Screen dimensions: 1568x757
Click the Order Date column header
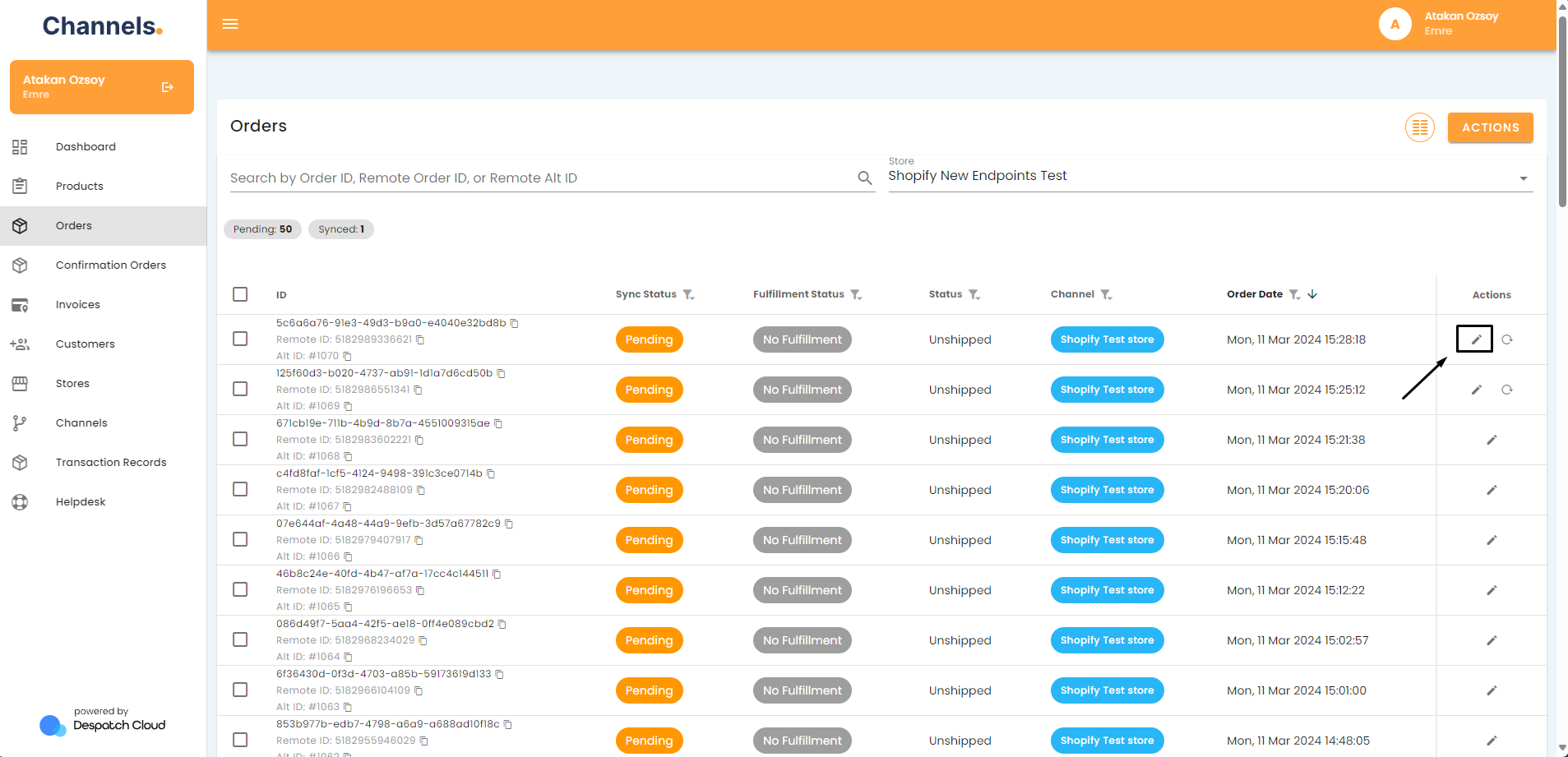tap(1254, 294)
